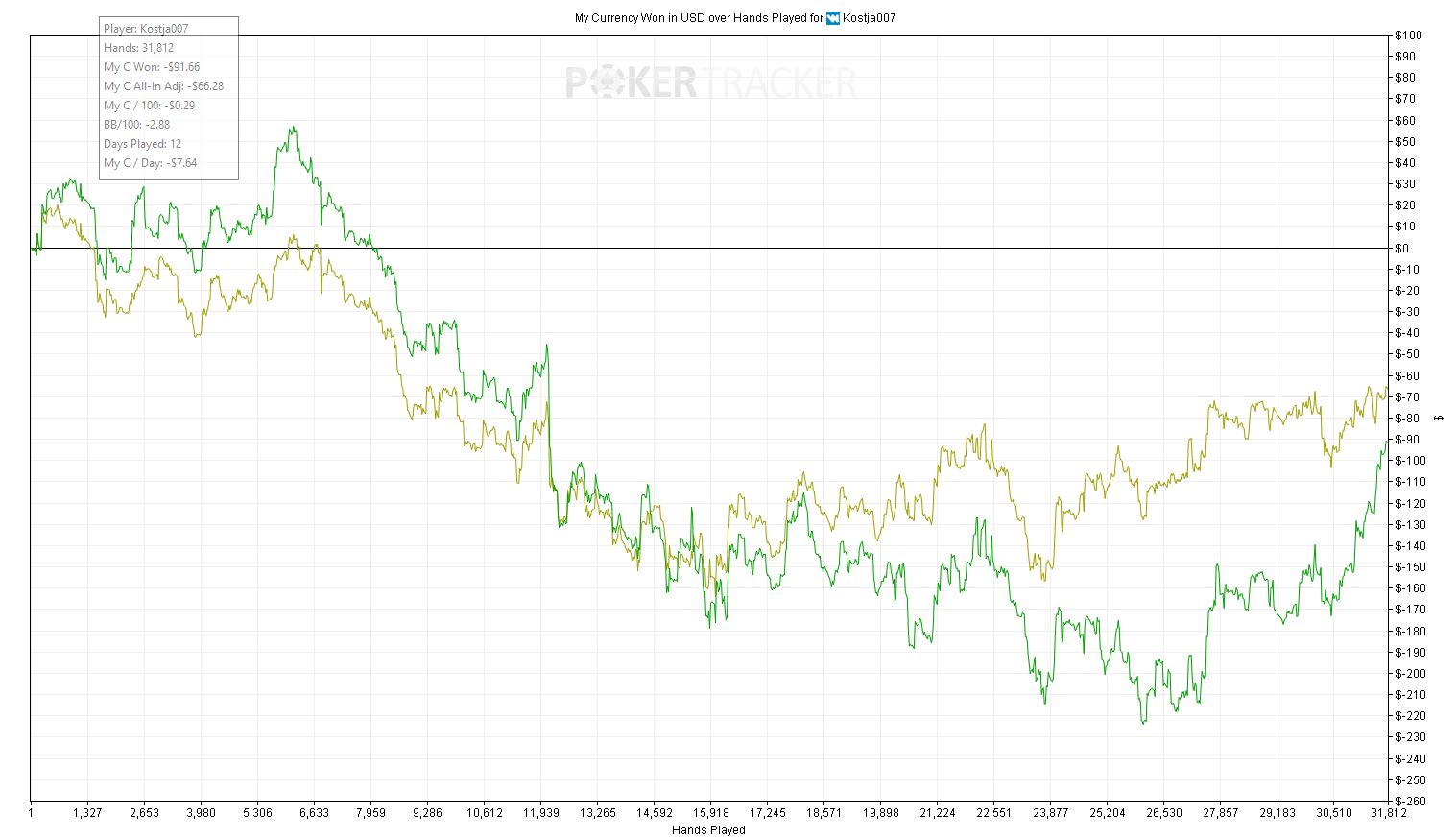Select the x-axis label 13,265
Viewport: 1456px width, 839px height.
[597, 813]
